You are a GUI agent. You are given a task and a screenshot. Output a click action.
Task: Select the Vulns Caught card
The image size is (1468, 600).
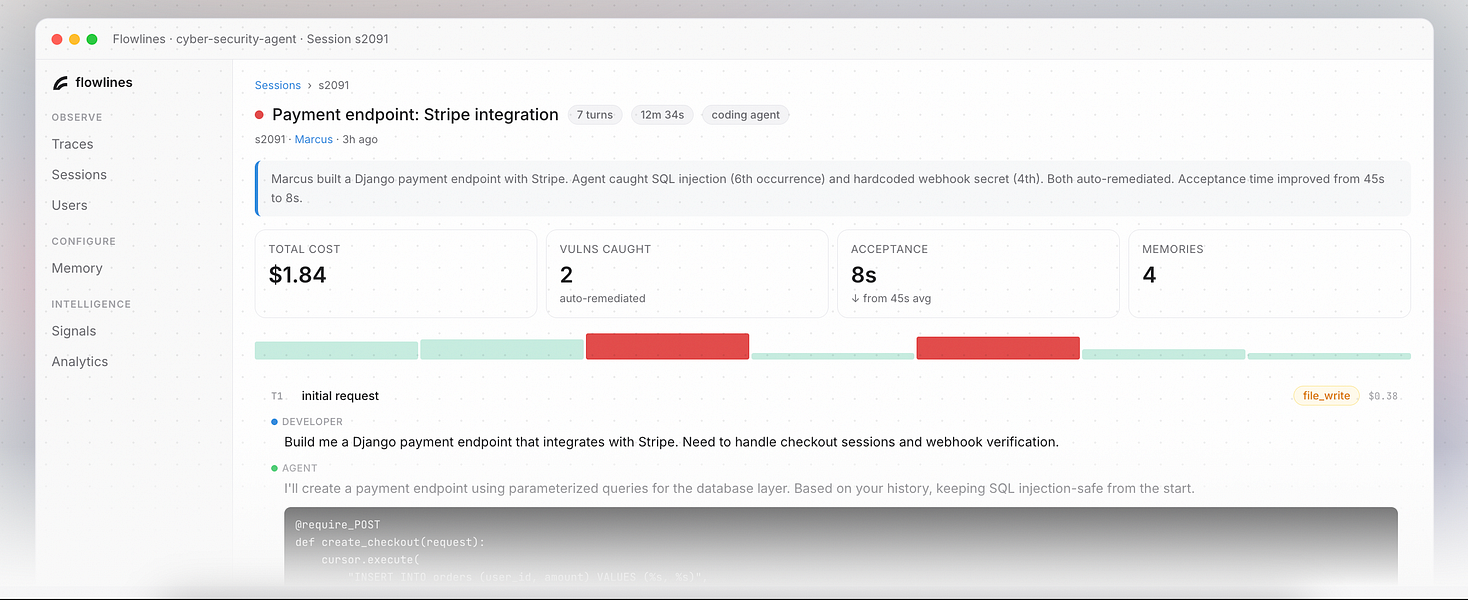point(687,274)
